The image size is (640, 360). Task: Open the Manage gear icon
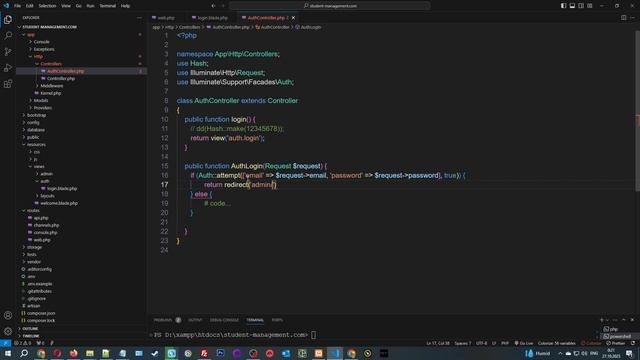8,331
